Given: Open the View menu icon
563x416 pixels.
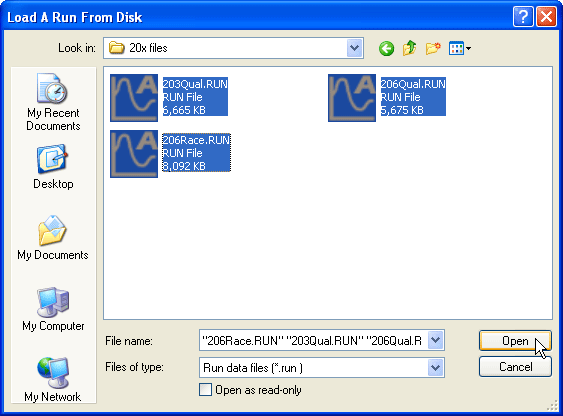Looking at the screenshot, I should pyautogui.click(x=460, y=48).
